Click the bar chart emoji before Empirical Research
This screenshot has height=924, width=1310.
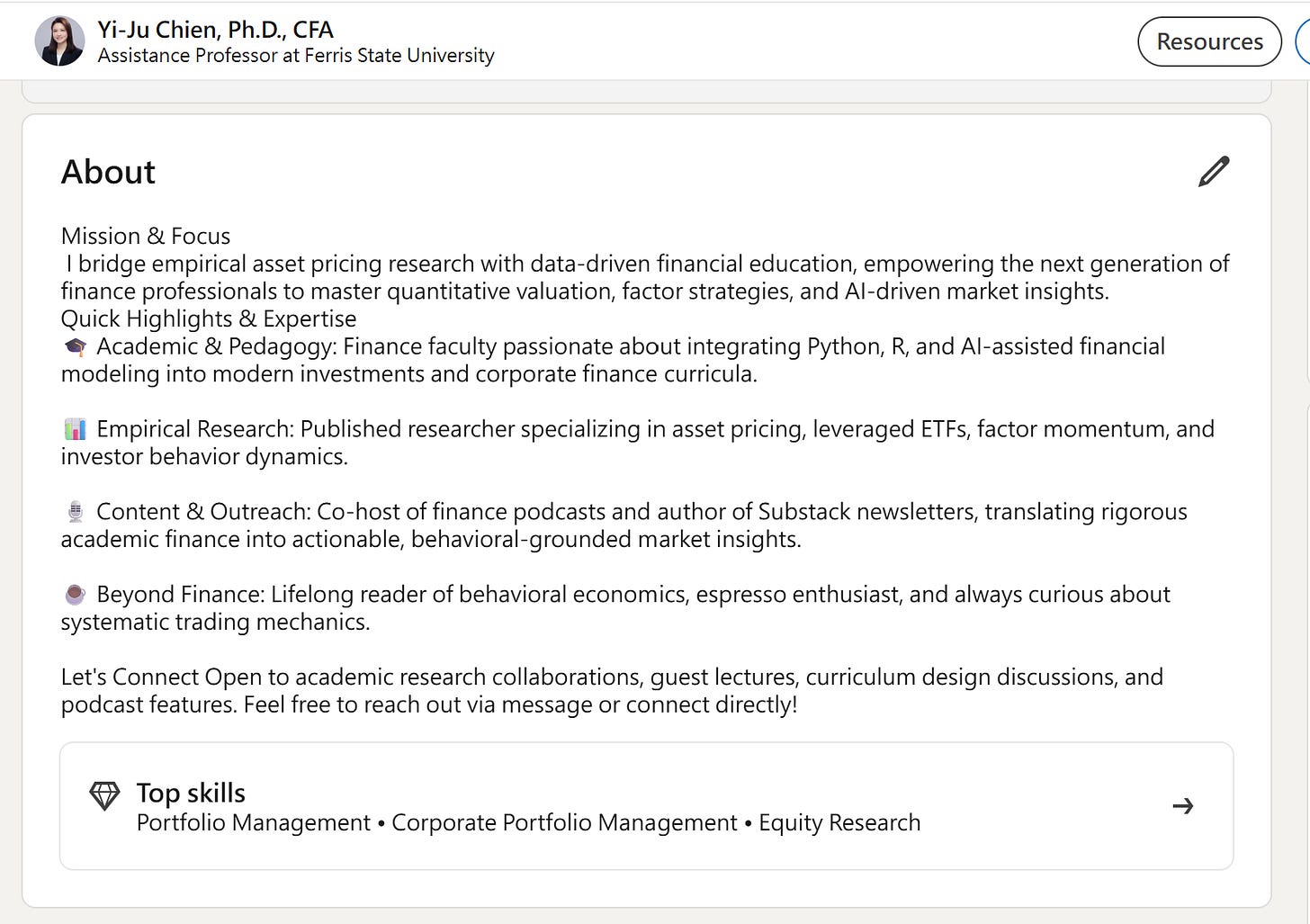(x=76, y=429)
